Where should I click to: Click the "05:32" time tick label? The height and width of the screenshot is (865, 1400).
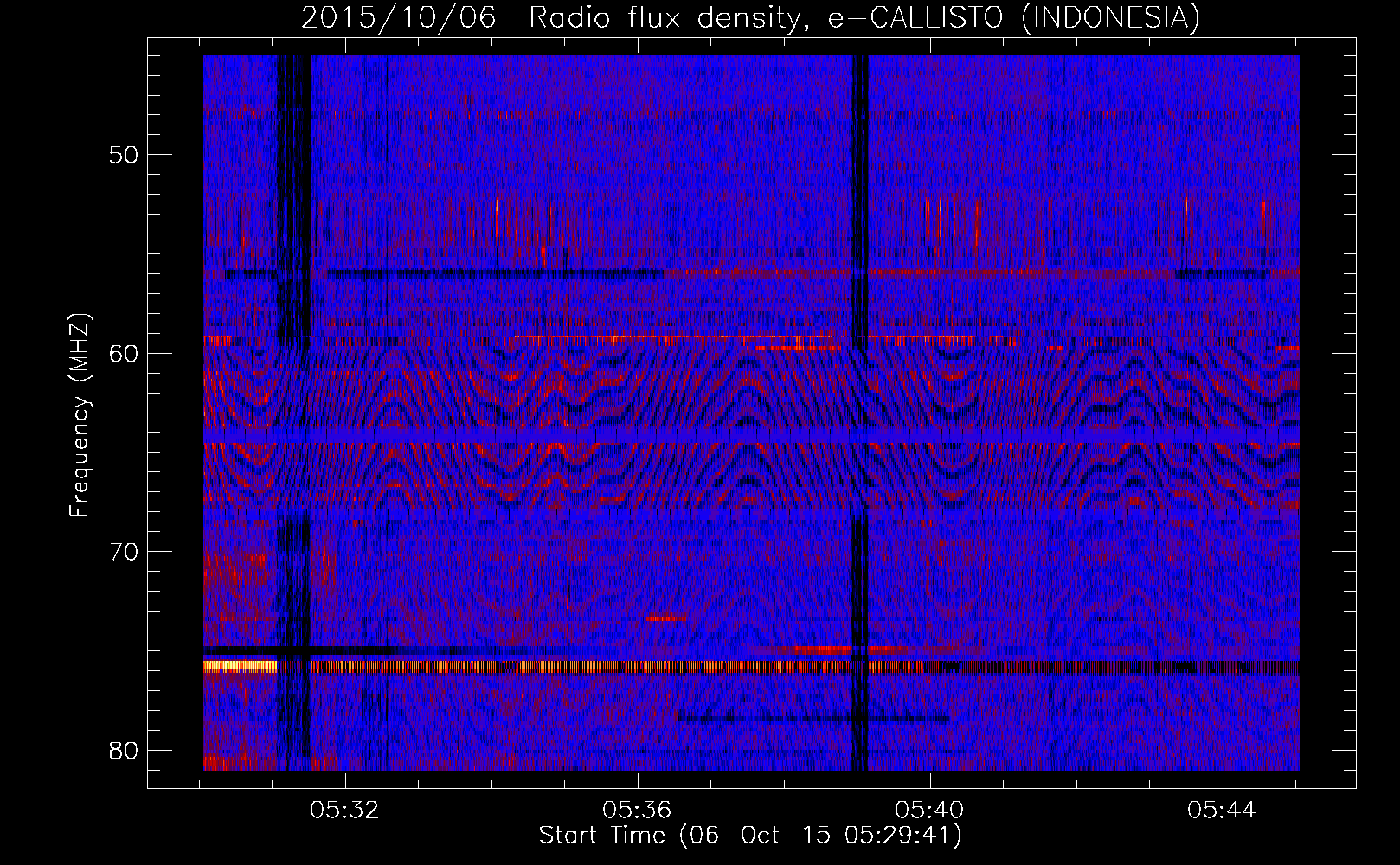[x=345, y=810]
